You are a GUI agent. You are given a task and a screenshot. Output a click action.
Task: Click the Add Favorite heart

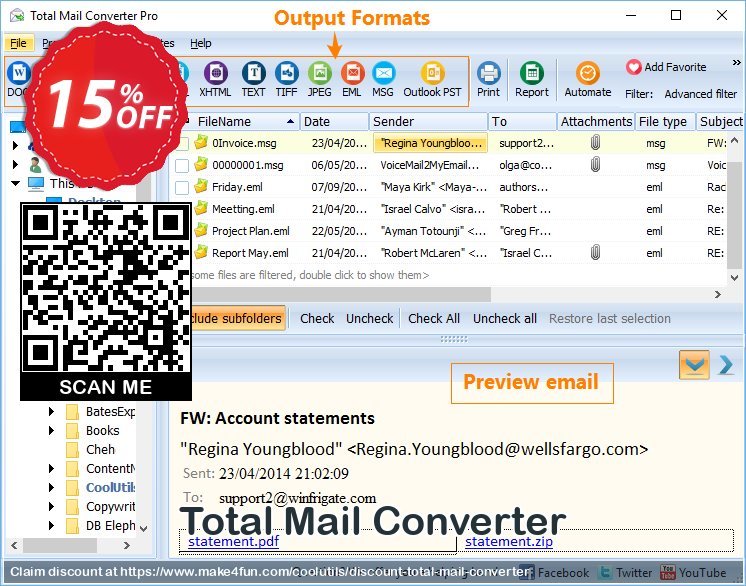pyautogui.click(x=634, y=67)
